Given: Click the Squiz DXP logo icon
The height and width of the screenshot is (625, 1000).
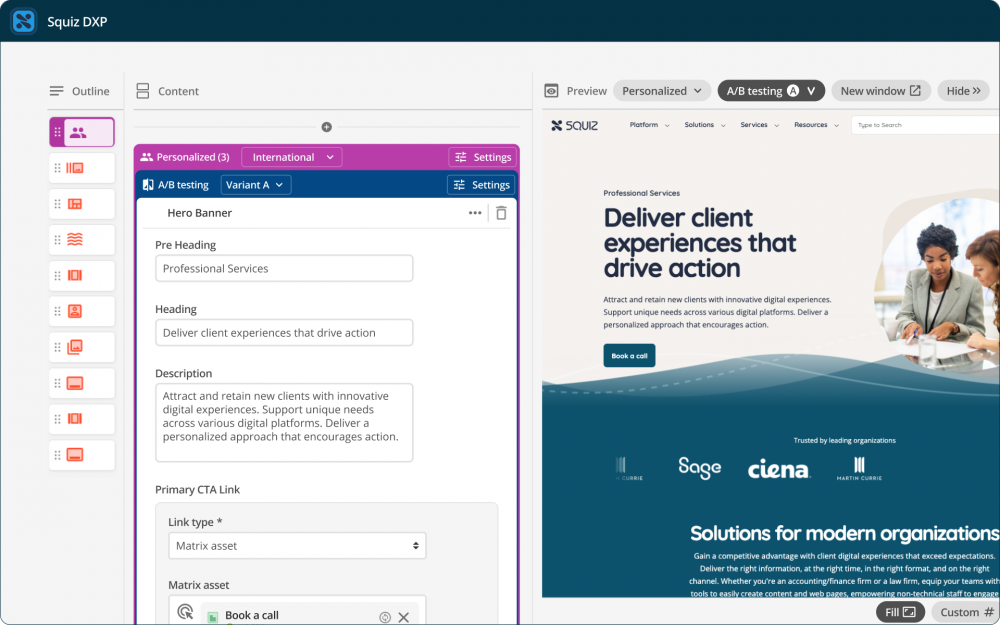Looking at the screenshot, I should pos(23,20).
